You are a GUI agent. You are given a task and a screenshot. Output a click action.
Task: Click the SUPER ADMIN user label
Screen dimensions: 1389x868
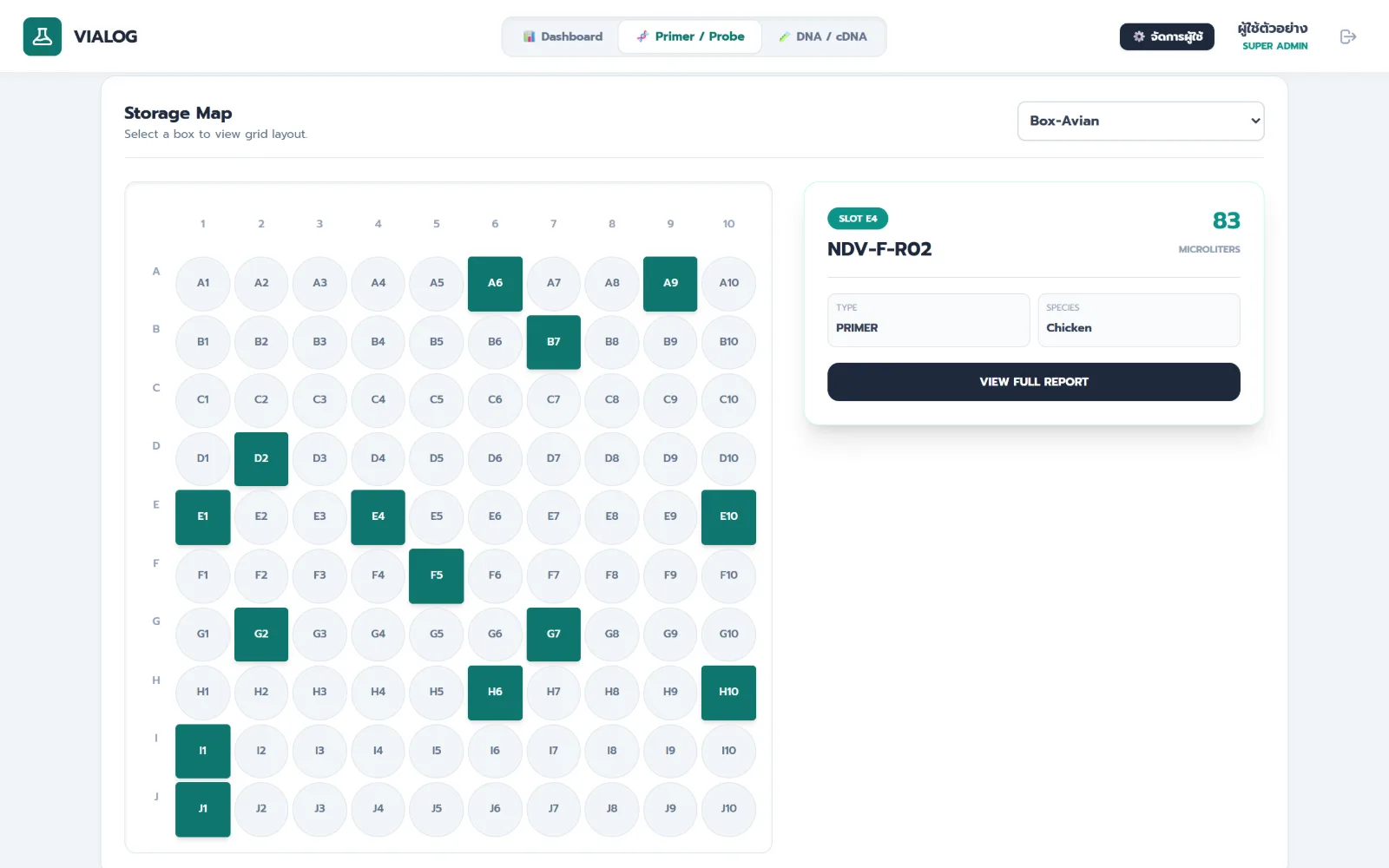1274,46
